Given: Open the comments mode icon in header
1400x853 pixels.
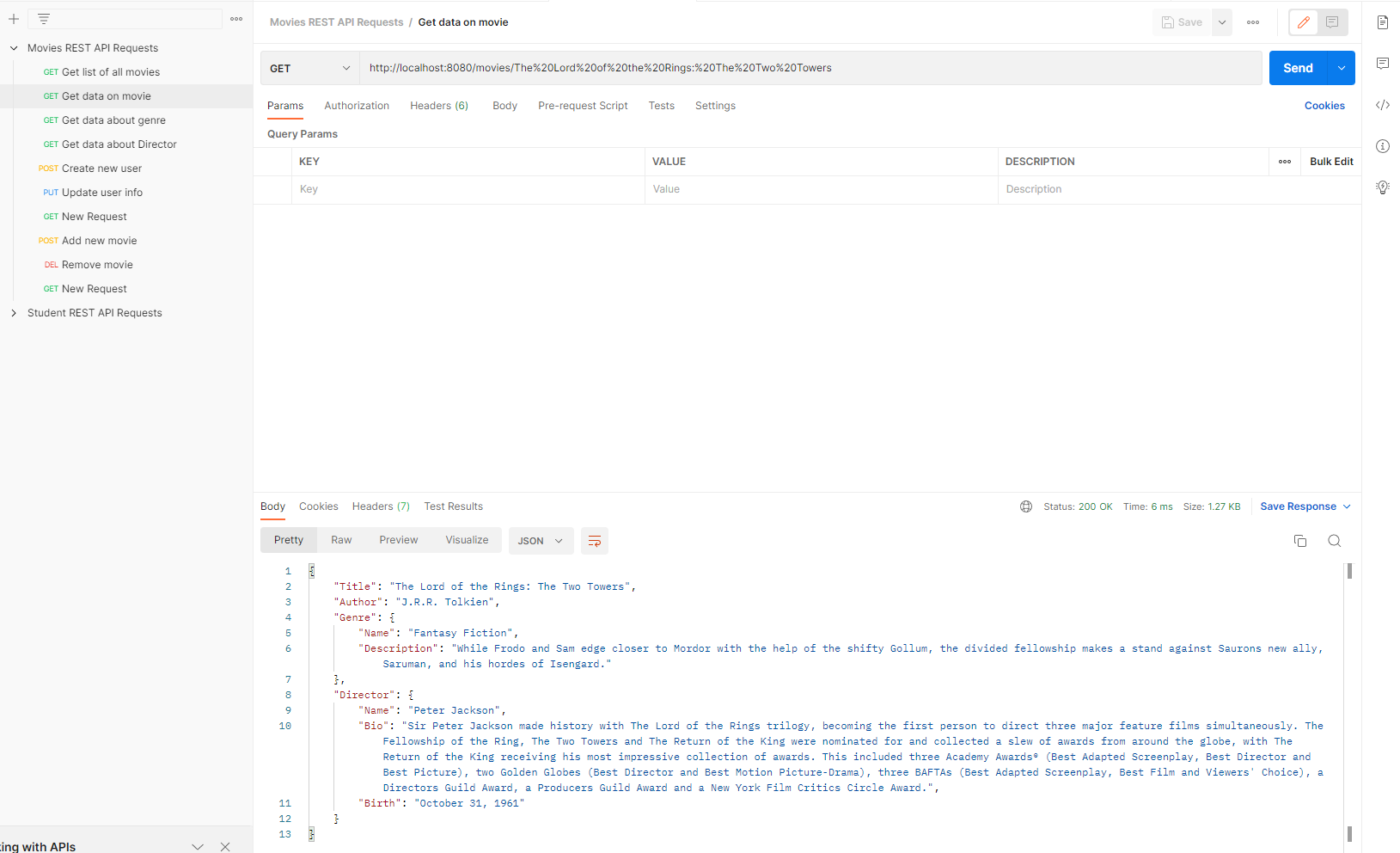Looking at the screenshot, I should click(1332, 22).
